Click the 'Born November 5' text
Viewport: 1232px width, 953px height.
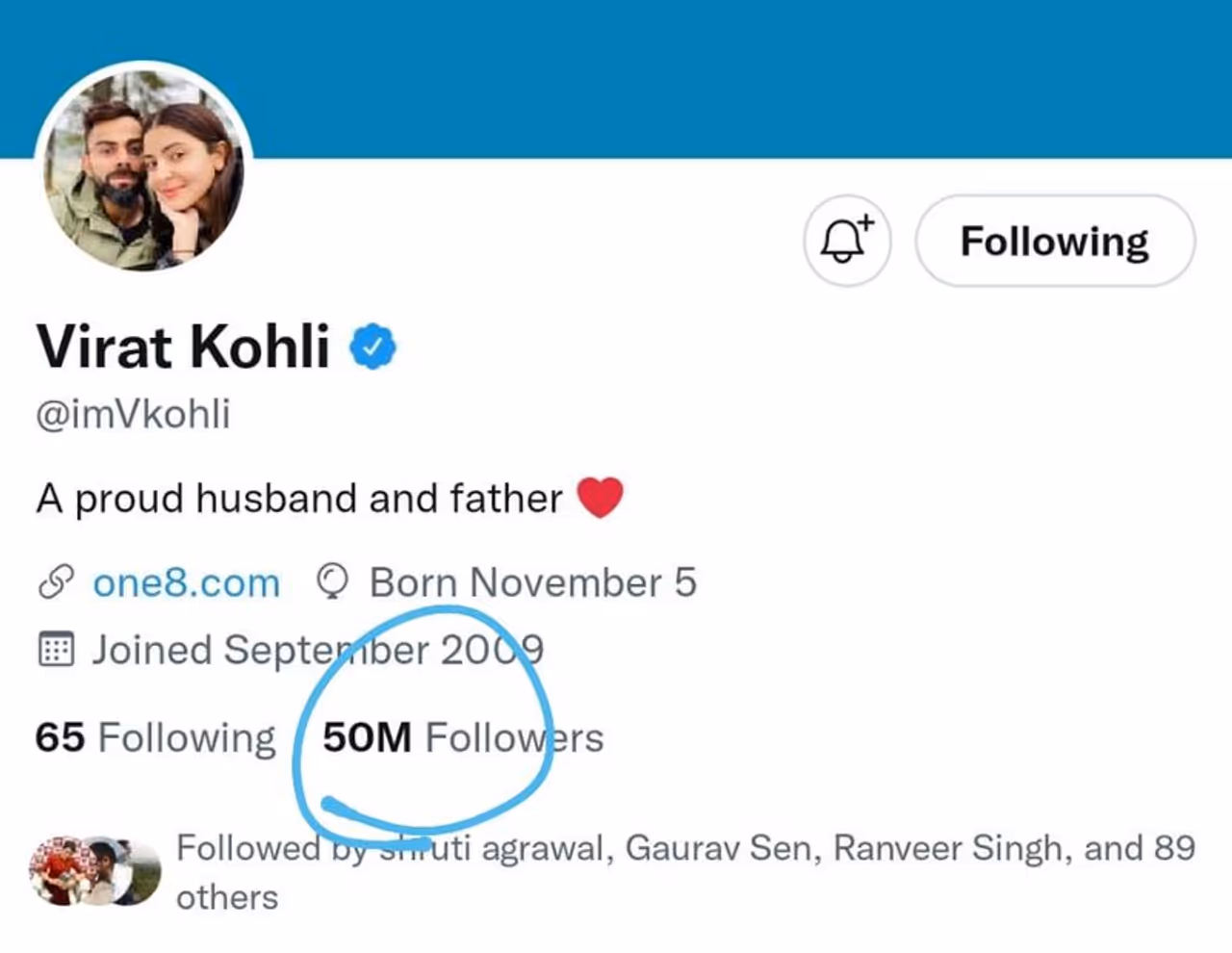click(x=532, y=582)
